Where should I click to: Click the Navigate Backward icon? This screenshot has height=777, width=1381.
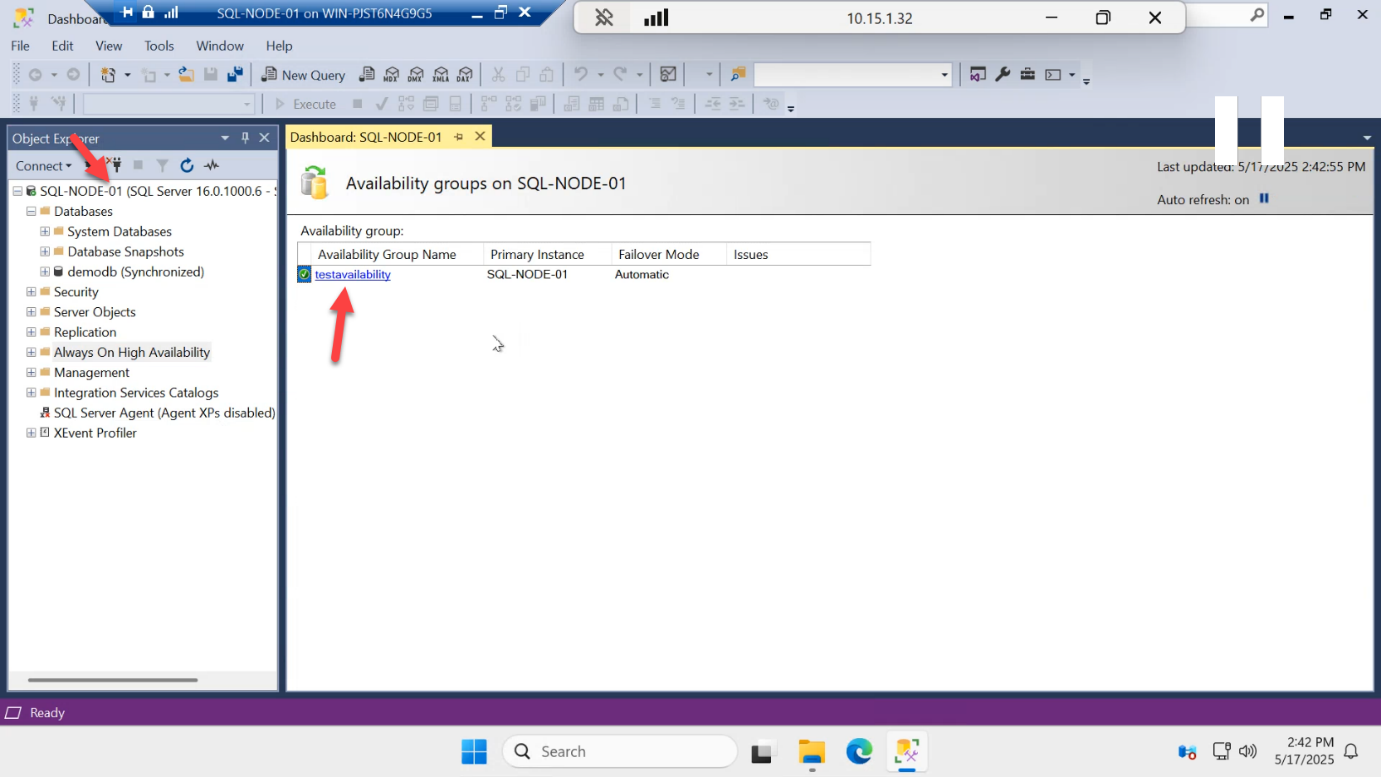tap(35, 75)
